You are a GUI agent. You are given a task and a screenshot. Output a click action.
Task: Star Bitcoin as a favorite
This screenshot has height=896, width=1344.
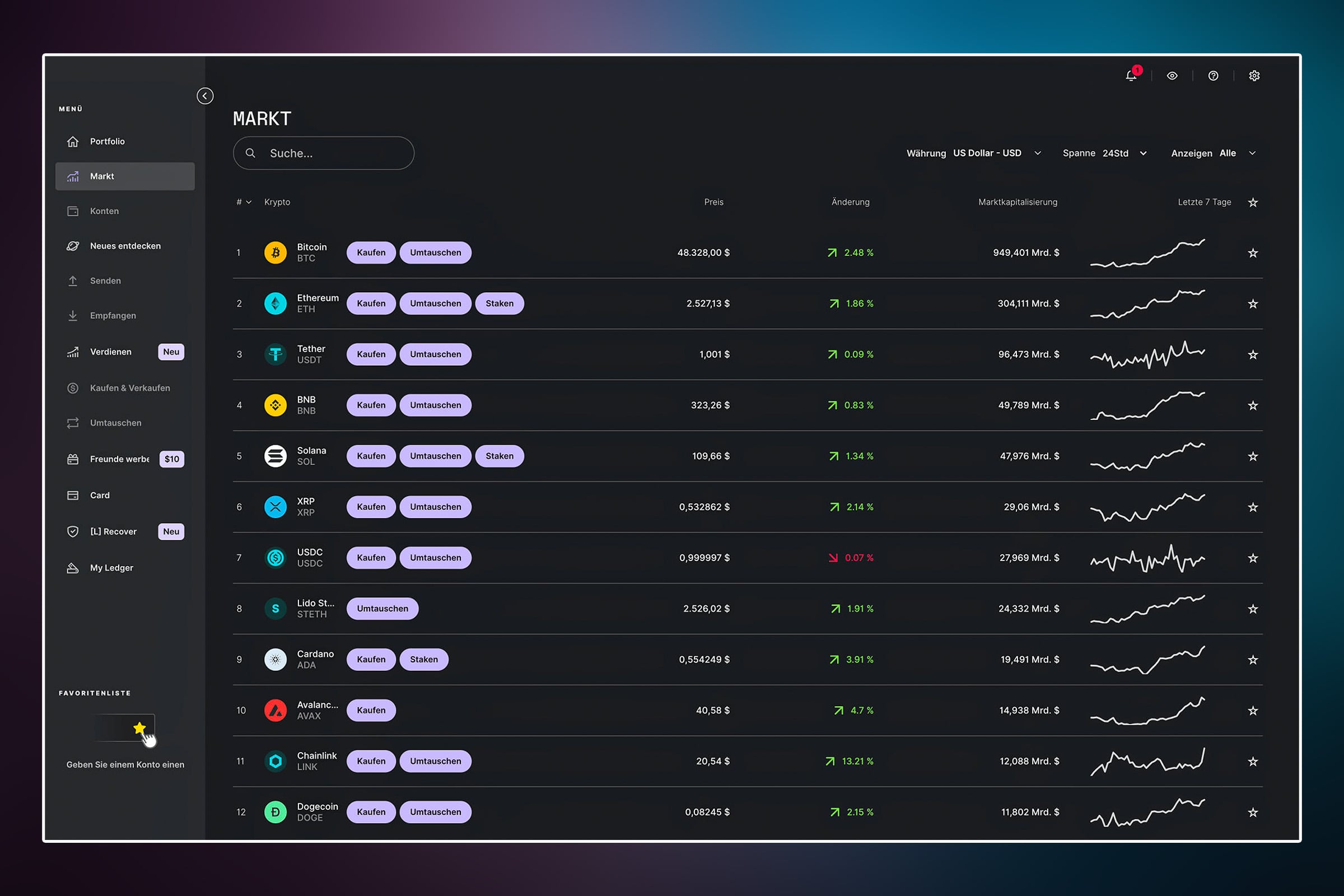coord(1253,253)
